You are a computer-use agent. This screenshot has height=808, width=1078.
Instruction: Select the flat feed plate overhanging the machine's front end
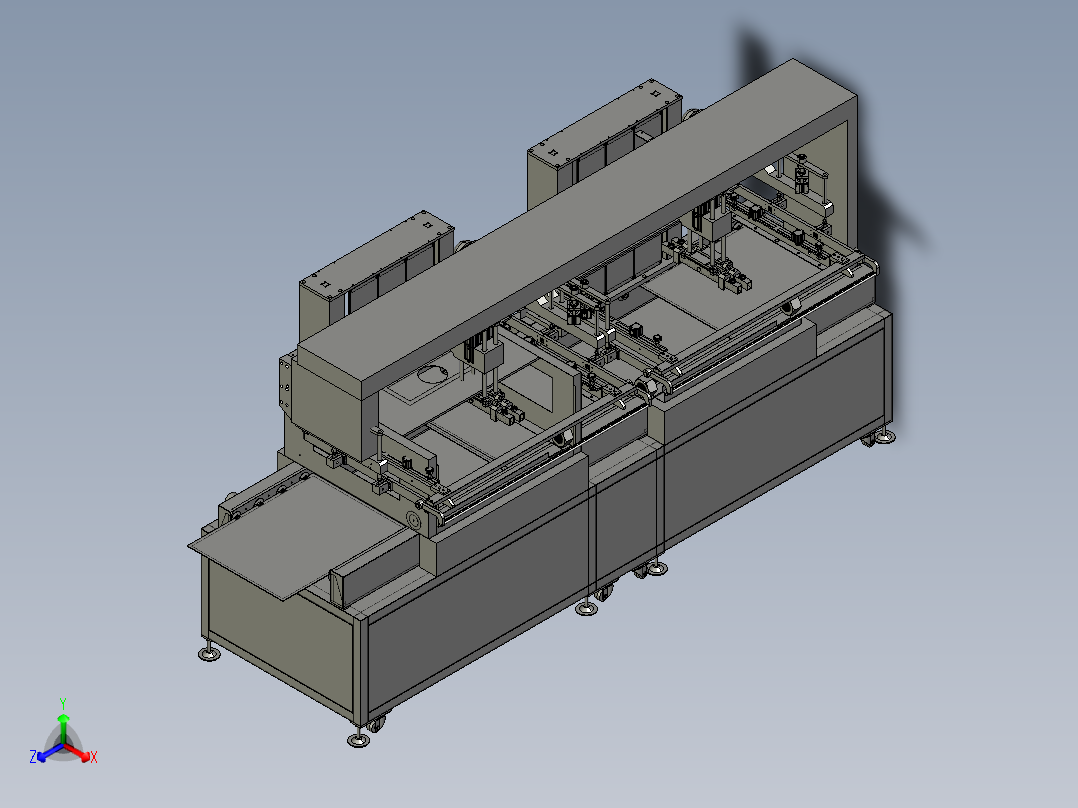click(x=298, y=538)
